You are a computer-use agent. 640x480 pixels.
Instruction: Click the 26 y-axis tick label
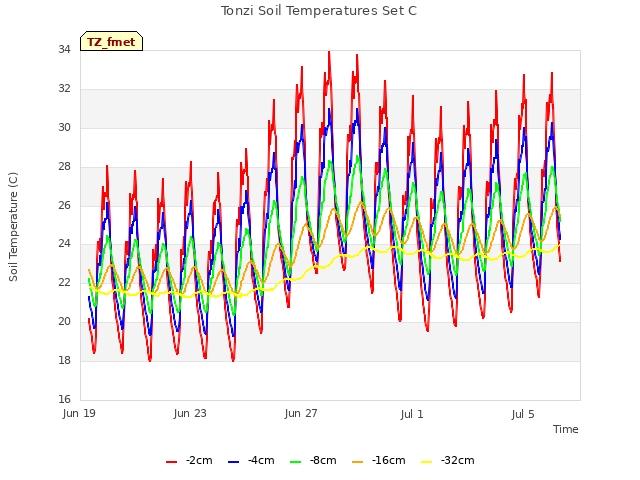(64, 205)
